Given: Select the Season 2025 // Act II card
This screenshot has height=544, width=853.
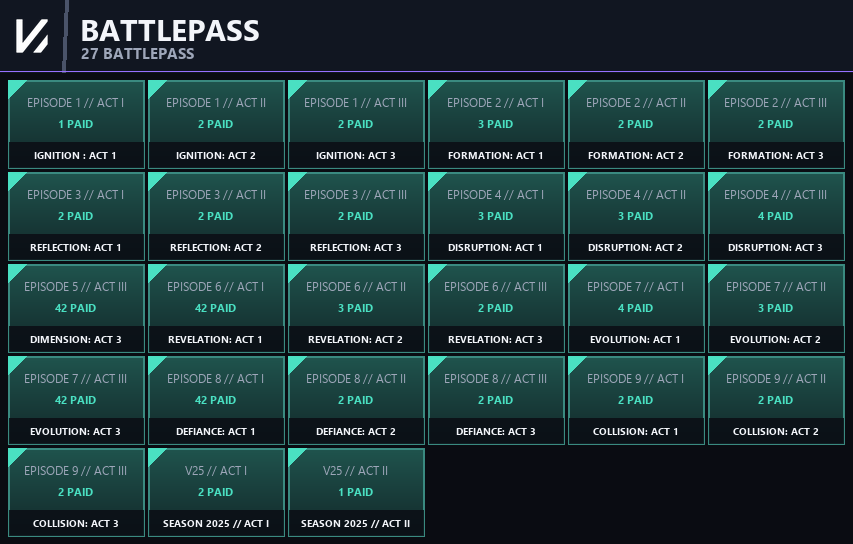Looking at the screenshot, I should pos(356,492).
